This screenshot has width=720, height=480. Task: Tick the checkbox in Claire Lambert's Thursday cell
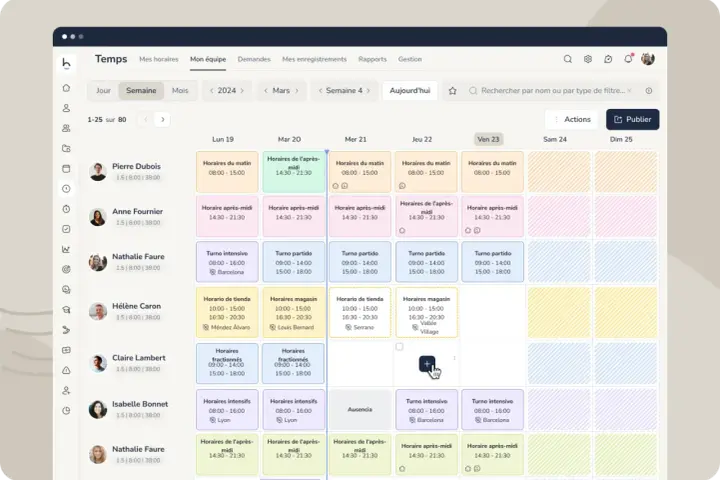399,346
